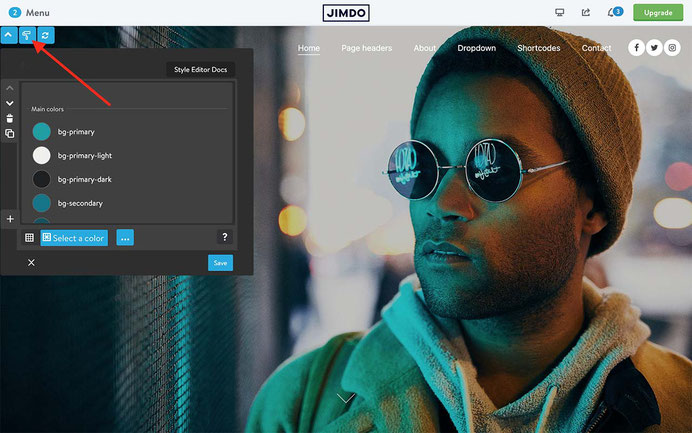Pick the bg-secondary blue swatch

[41, 203]
